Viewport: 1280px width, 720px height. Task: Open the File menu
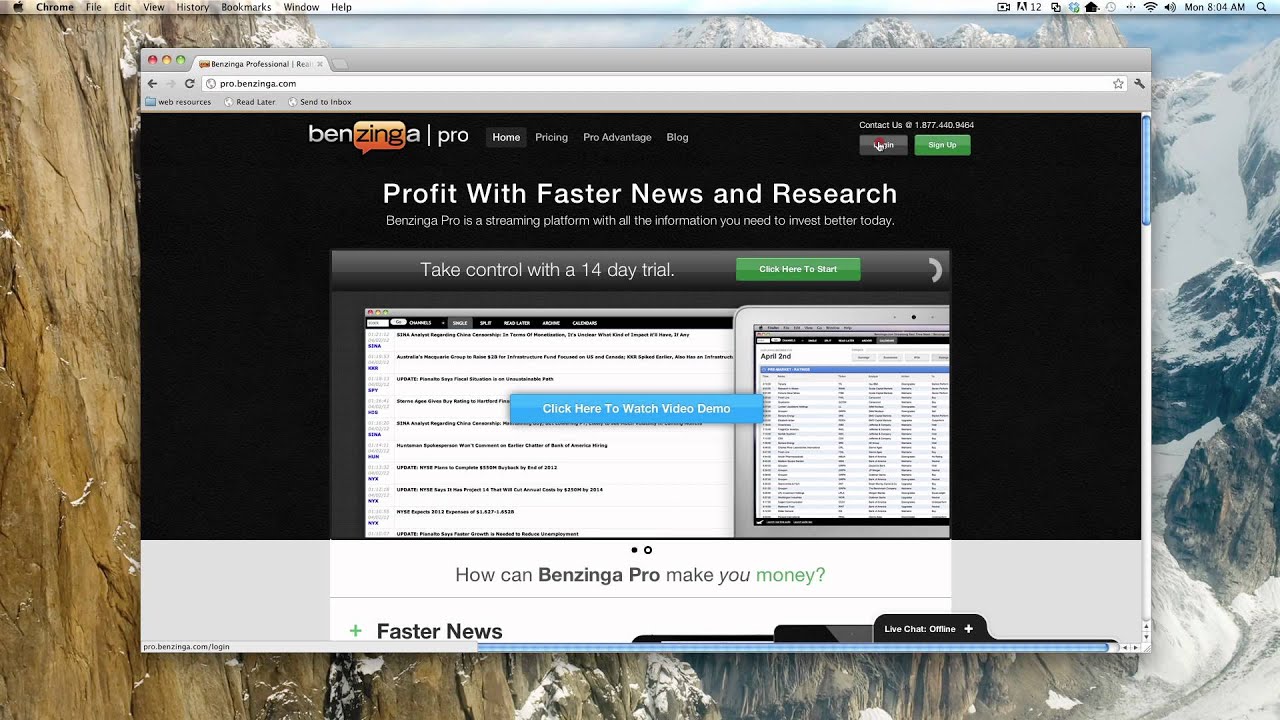(94, 7)
